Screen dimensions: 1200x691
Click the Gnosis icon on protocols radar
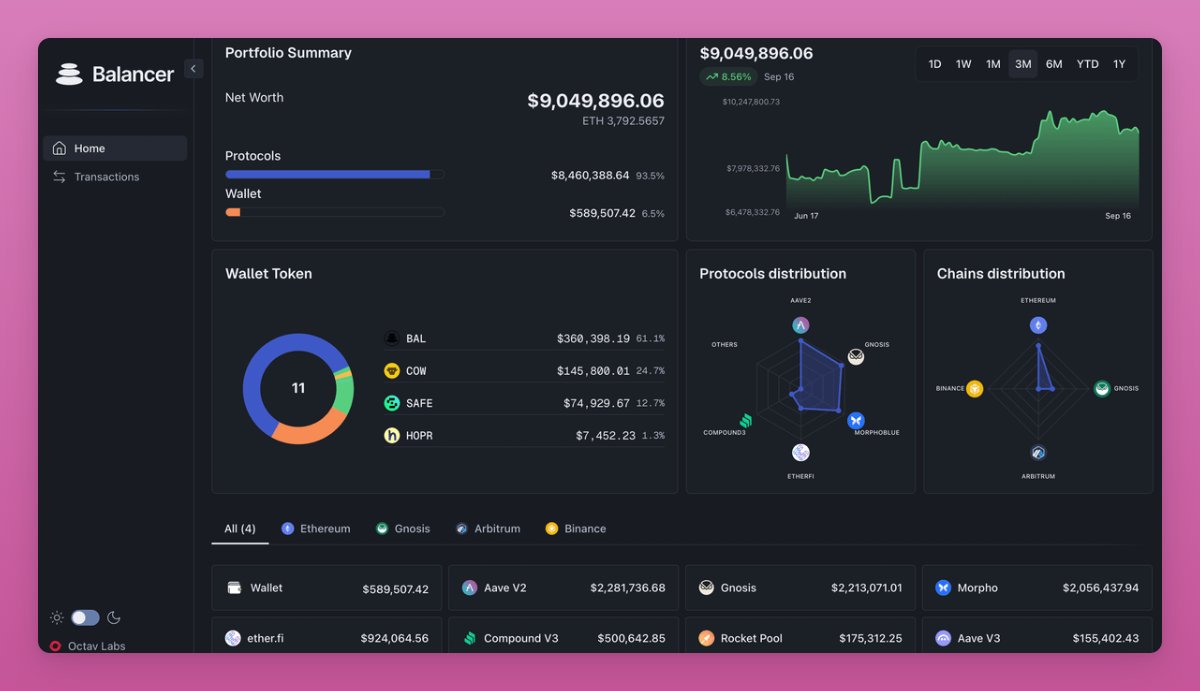(x=856, y=357)
